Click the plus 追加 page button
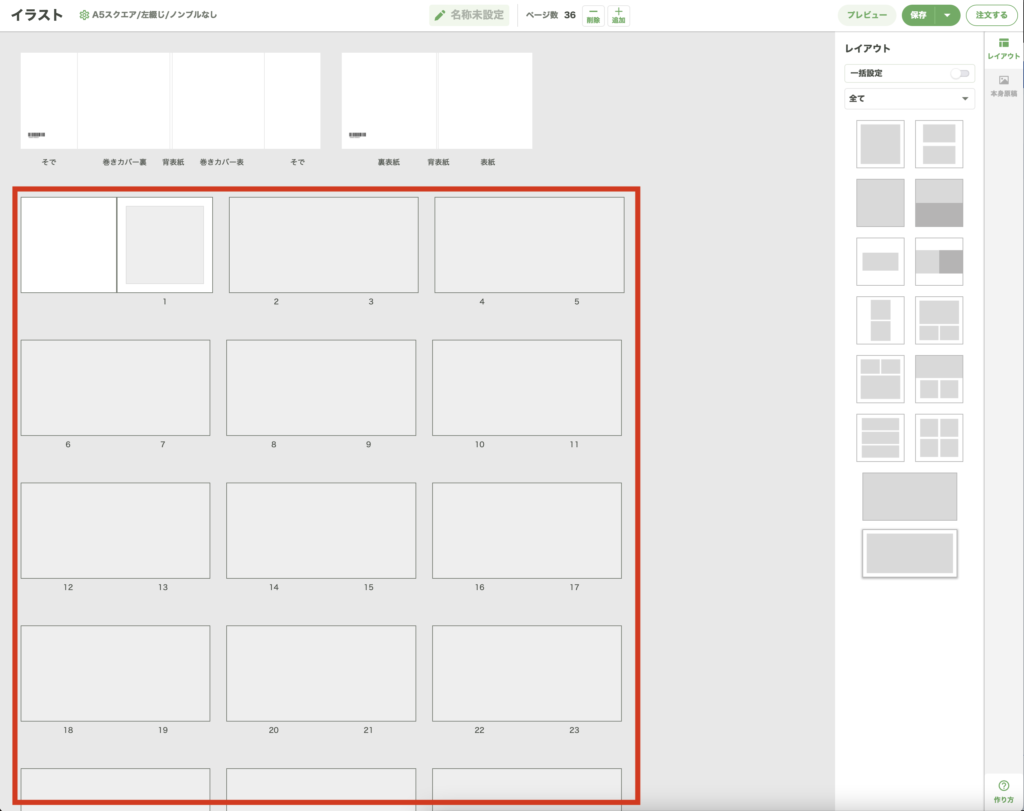This screenshot has height=811, width=1024. click(618, 15)
